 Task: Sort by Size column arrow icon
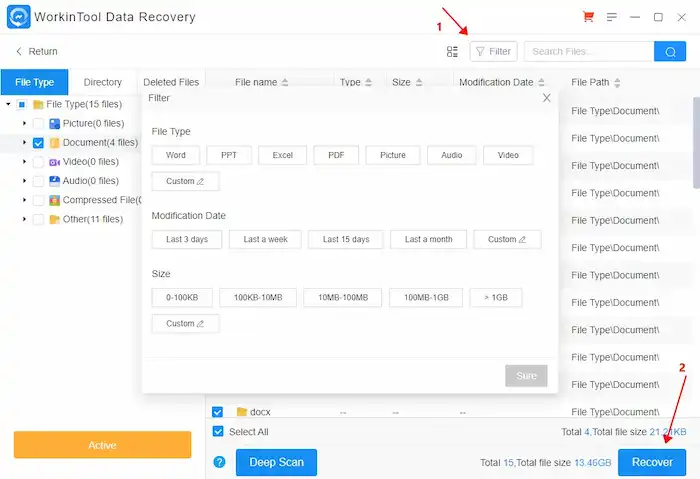tap(419, 82)
